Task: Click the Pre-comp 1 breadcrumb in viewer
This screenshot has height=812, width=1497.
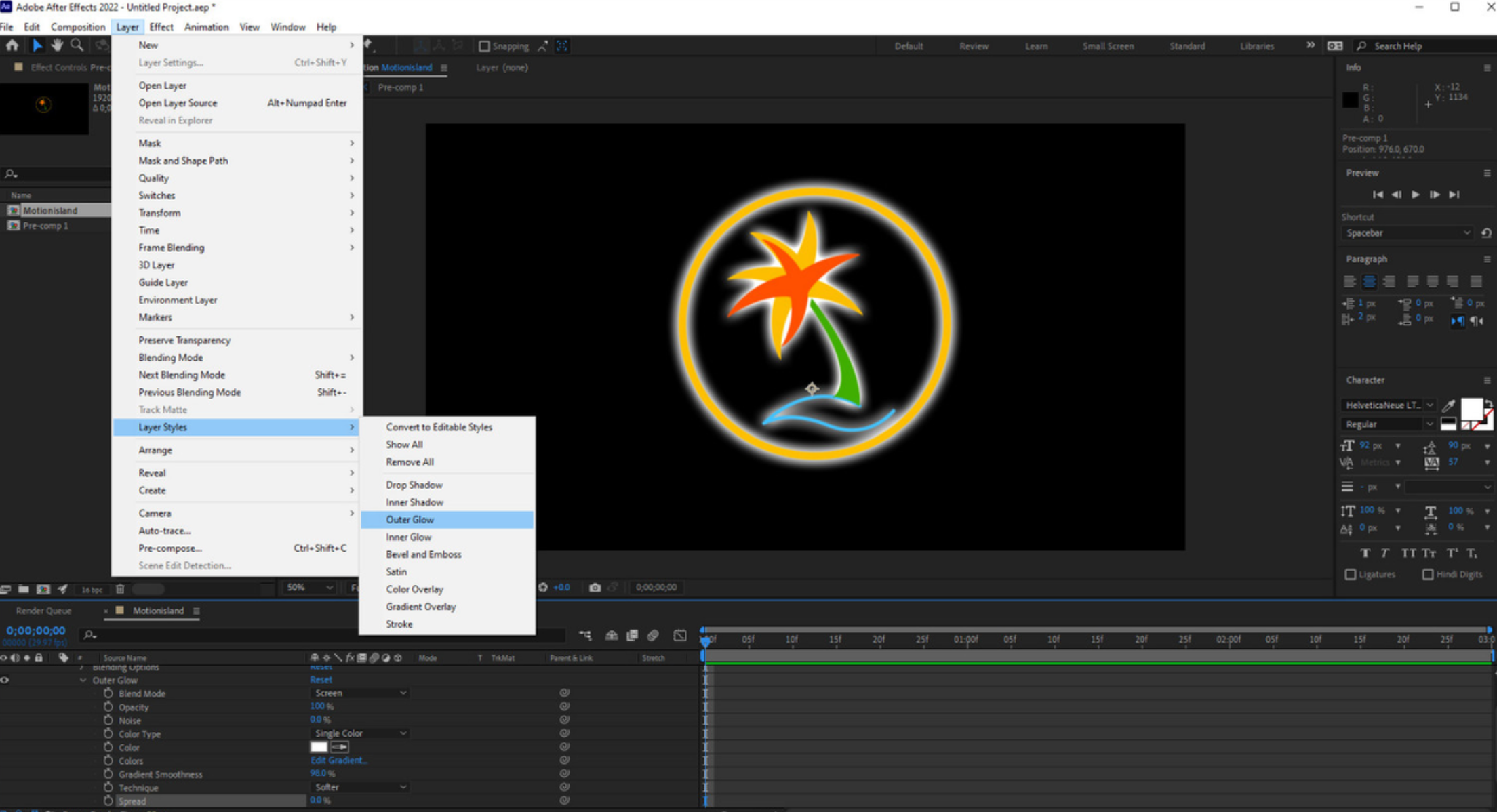Action: pos(400,87)
